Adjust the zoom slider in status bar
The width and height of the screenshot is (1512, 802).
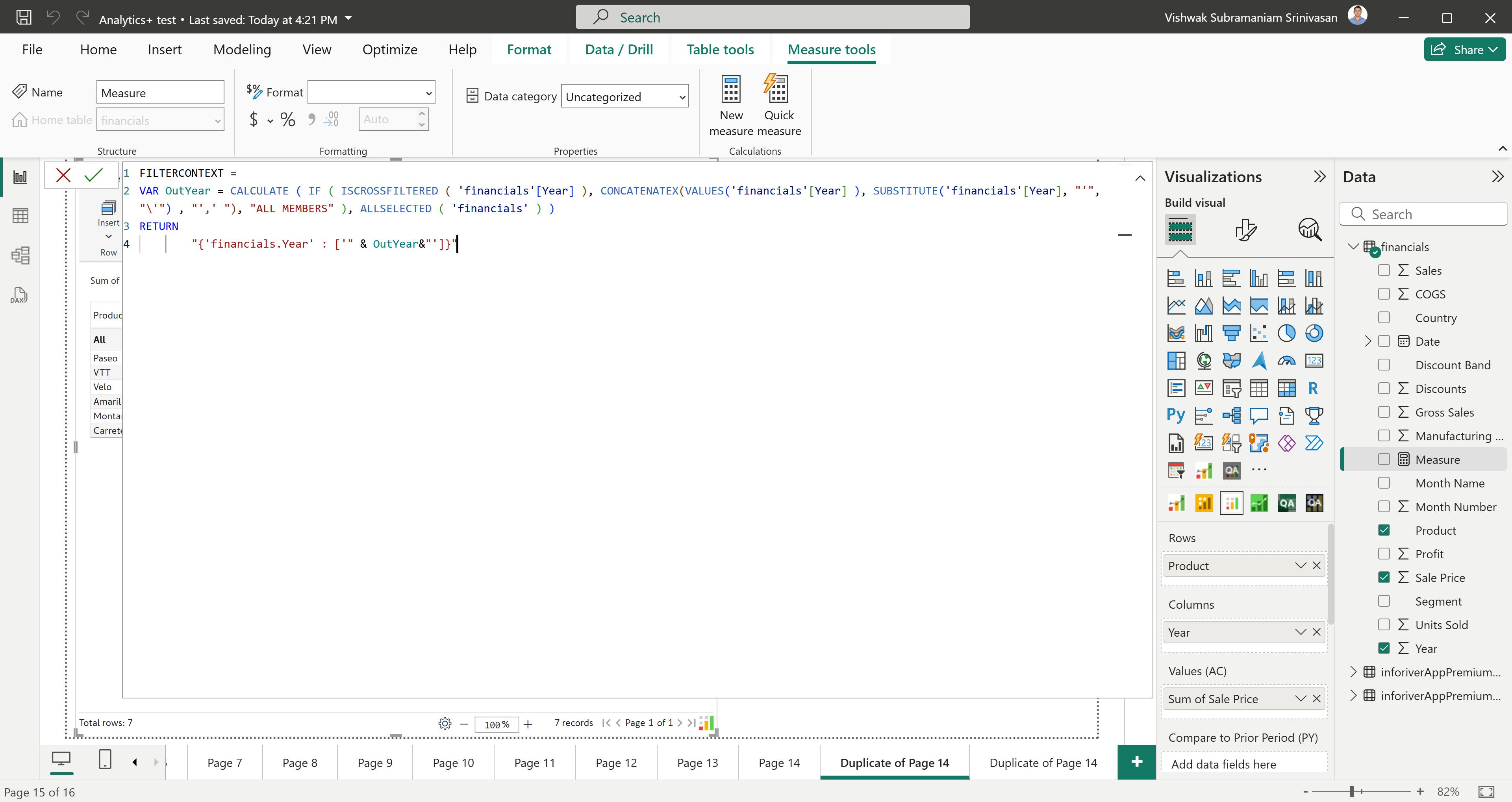(1351, 791)
